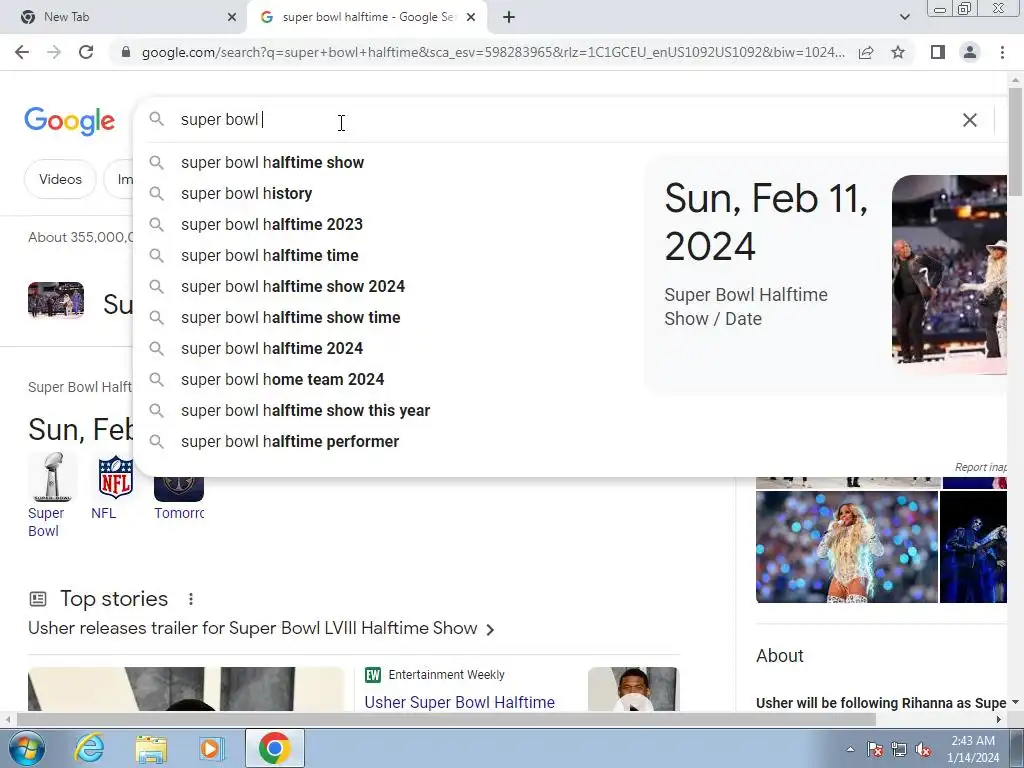Switch to the New Tab tab
The height and width of the screenshot is (768, 1024).
pos(124,17)
